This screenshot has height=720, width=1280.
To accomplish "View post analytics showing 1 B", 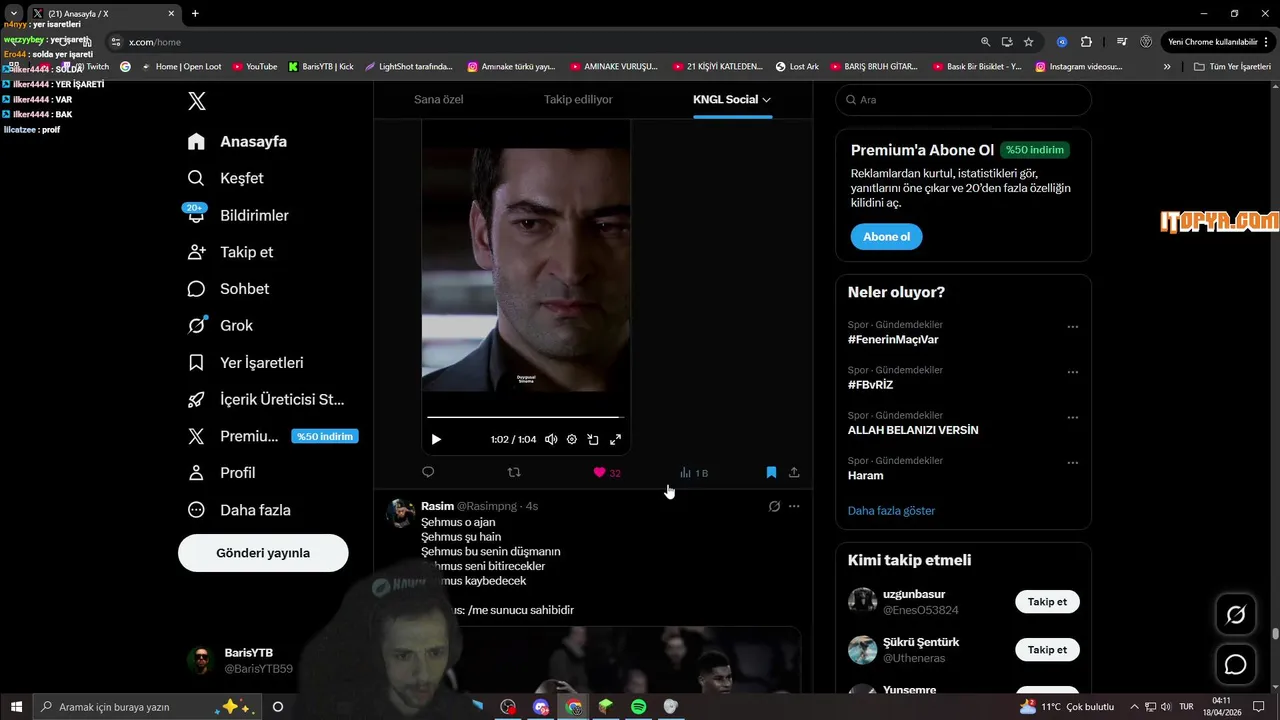I will pos(693,472).
